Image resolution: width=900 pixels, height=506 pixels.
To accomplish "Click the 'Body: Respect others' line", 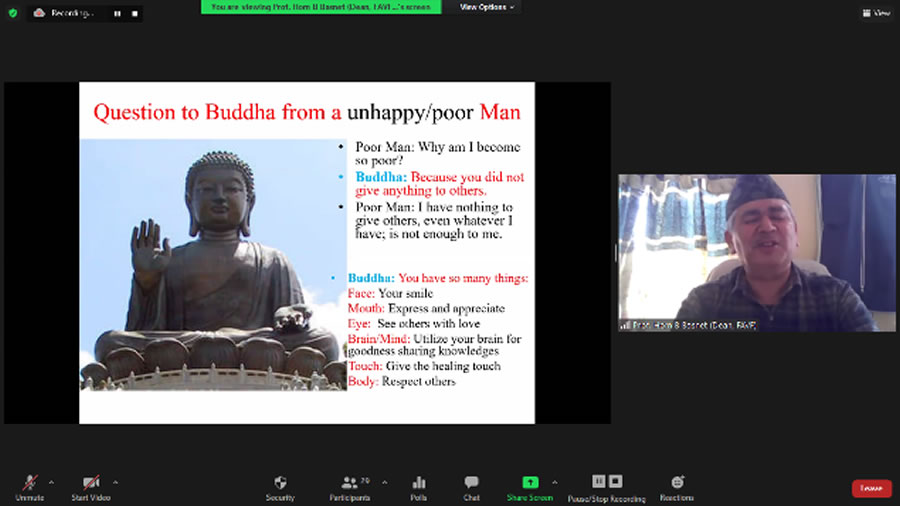I will [401, 382].
